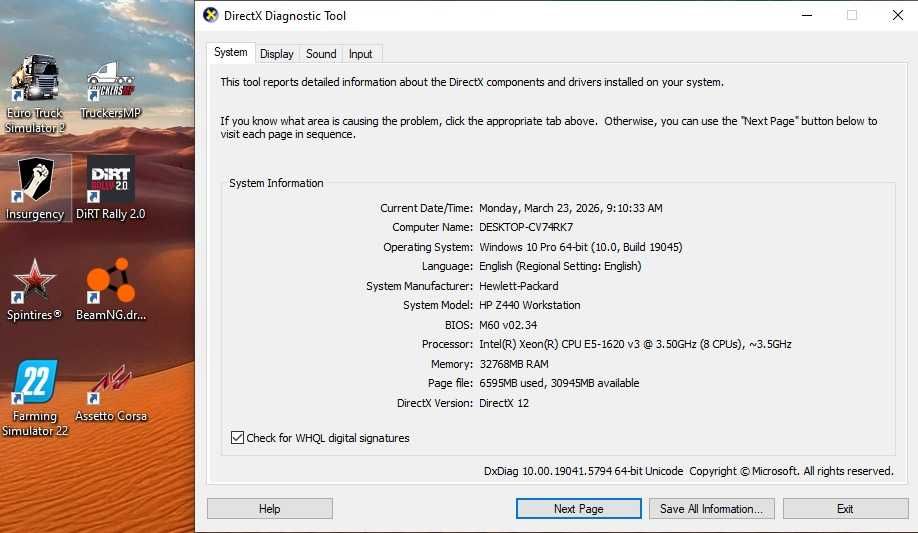Select the Spintires desktop icon
Viewport: 918px width, 533px height.
(x=35, y=289)
